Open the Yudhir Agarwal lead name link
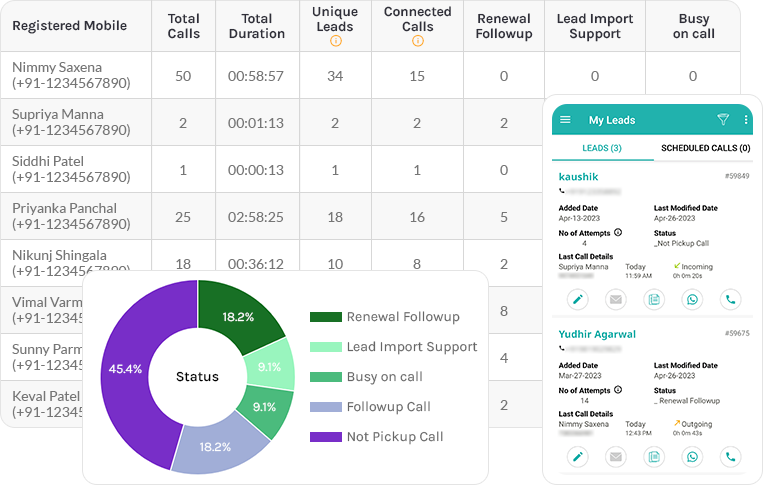Image resolution: width=763 pixels, height=485 pixels. tap(597, 333)
